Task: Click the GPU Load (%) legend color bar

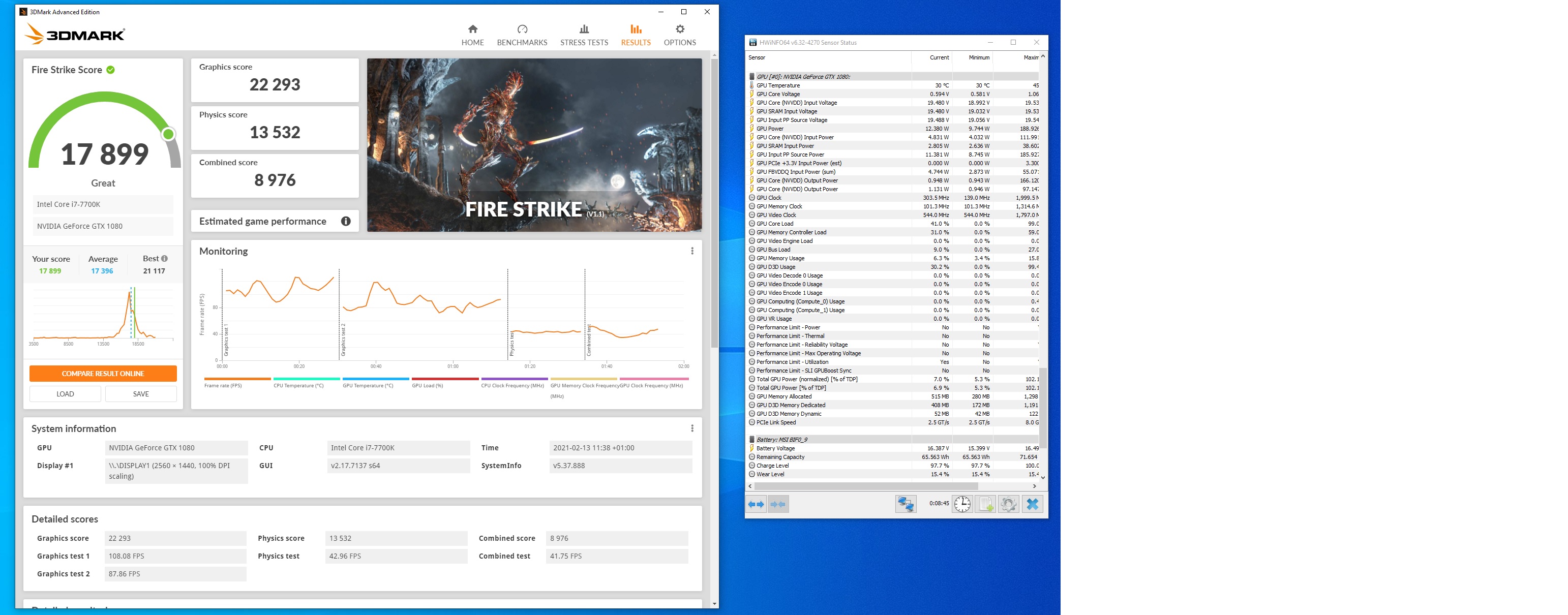Action: [x=445, y=379]
